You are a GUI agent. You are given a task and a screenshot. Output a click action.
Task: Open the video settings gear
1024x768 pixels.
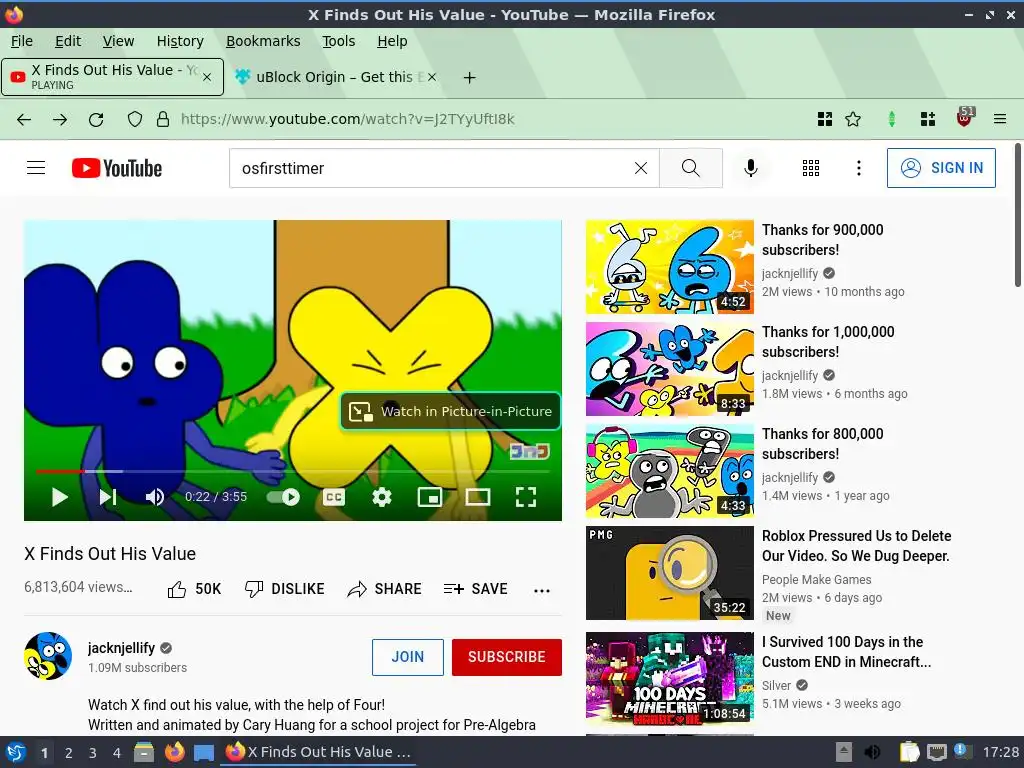(382, 497)
